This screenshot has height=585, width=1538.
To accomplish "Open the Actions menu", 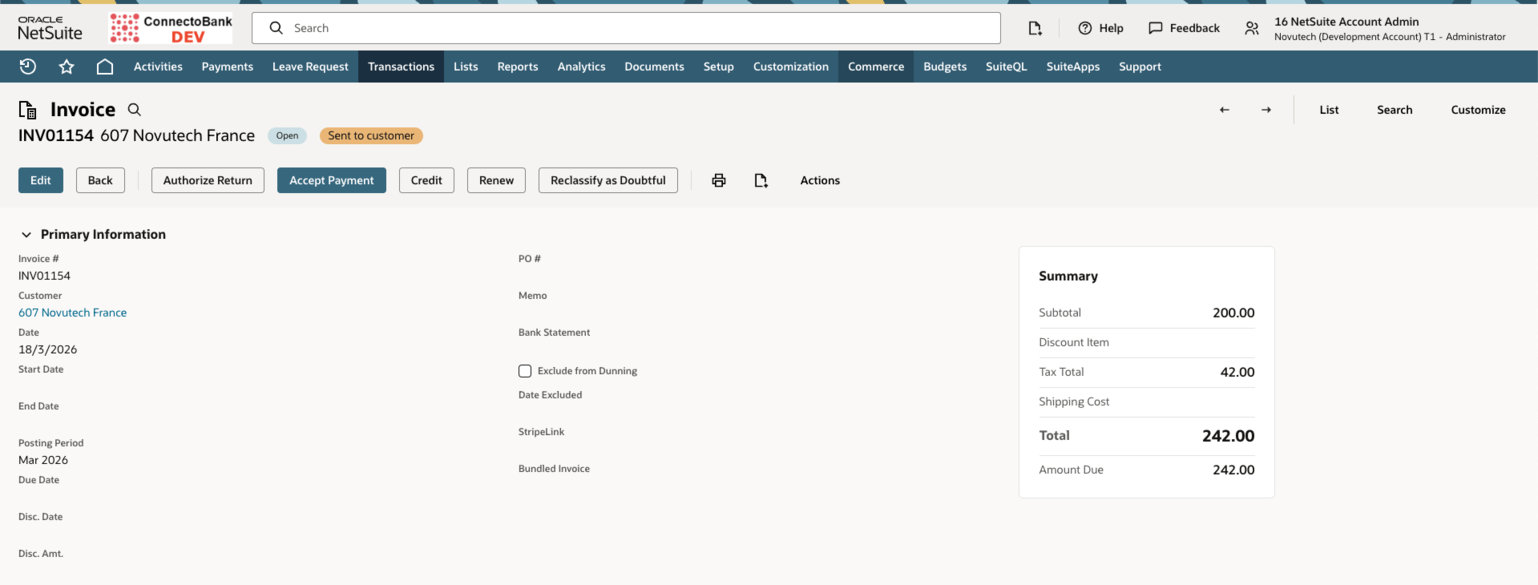I will click(x=819, y=180).
